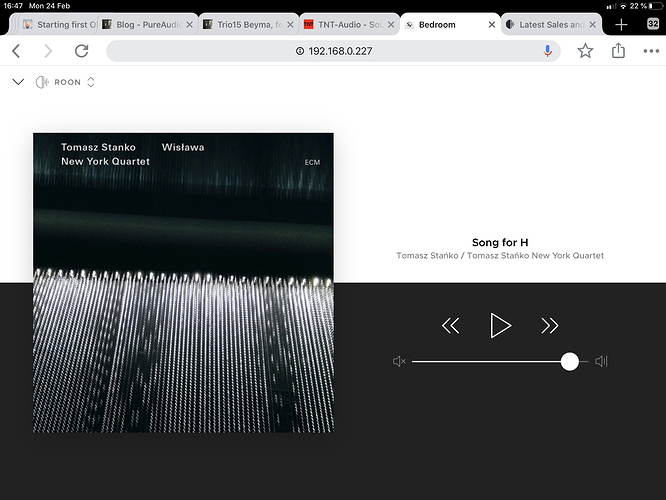Mute volume using the muted speaker icon
The image size is (666, 500).
pos(399,362)
